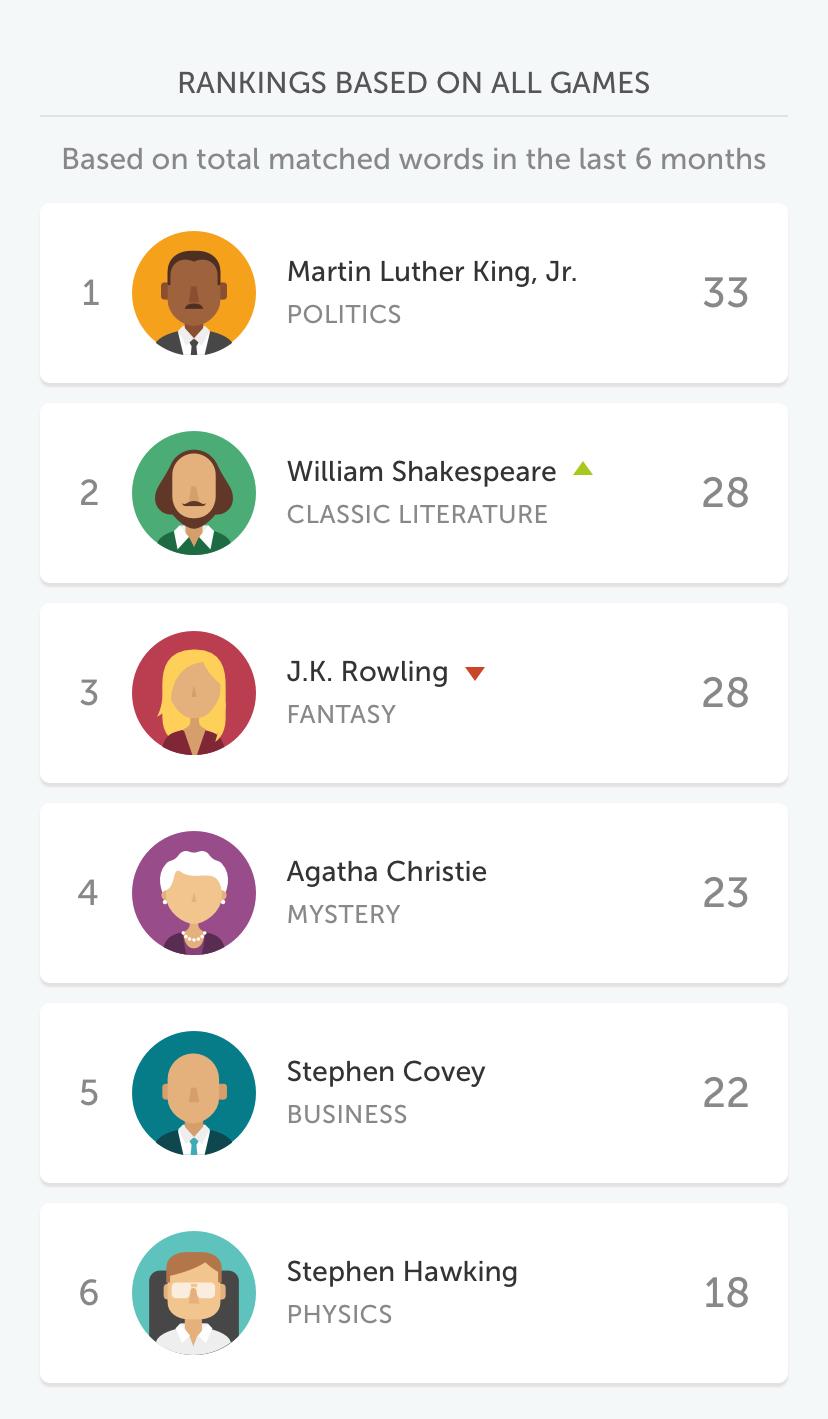Select William Shakespeare's avatar icon

(x=194, y=493)
